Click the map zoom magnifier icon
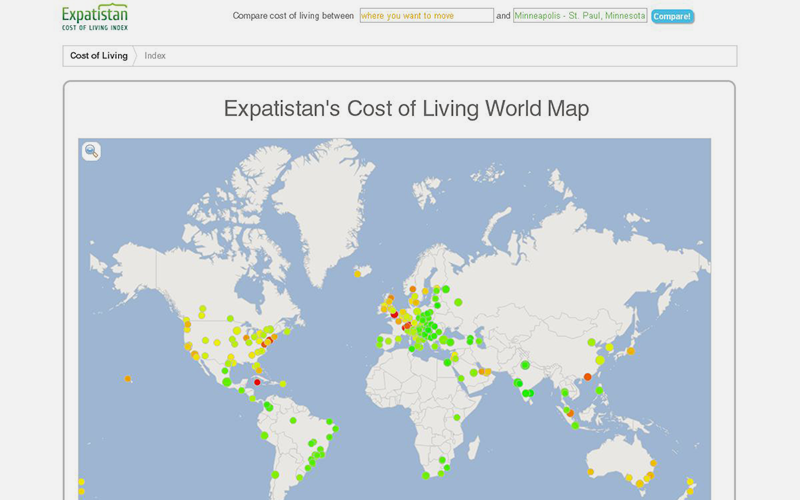The height and width of the screenshot is (500, 800). [x=91, y=151]
